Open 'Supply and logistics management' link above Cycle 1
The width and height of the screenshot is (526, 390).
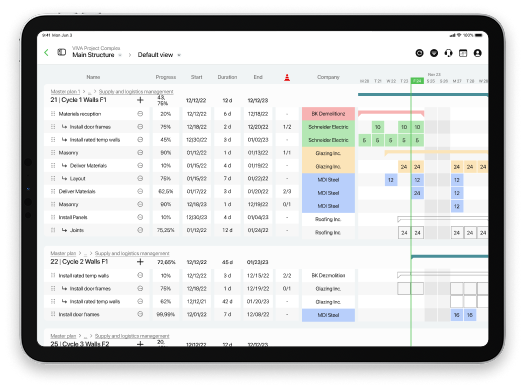[x=136, y=92]
